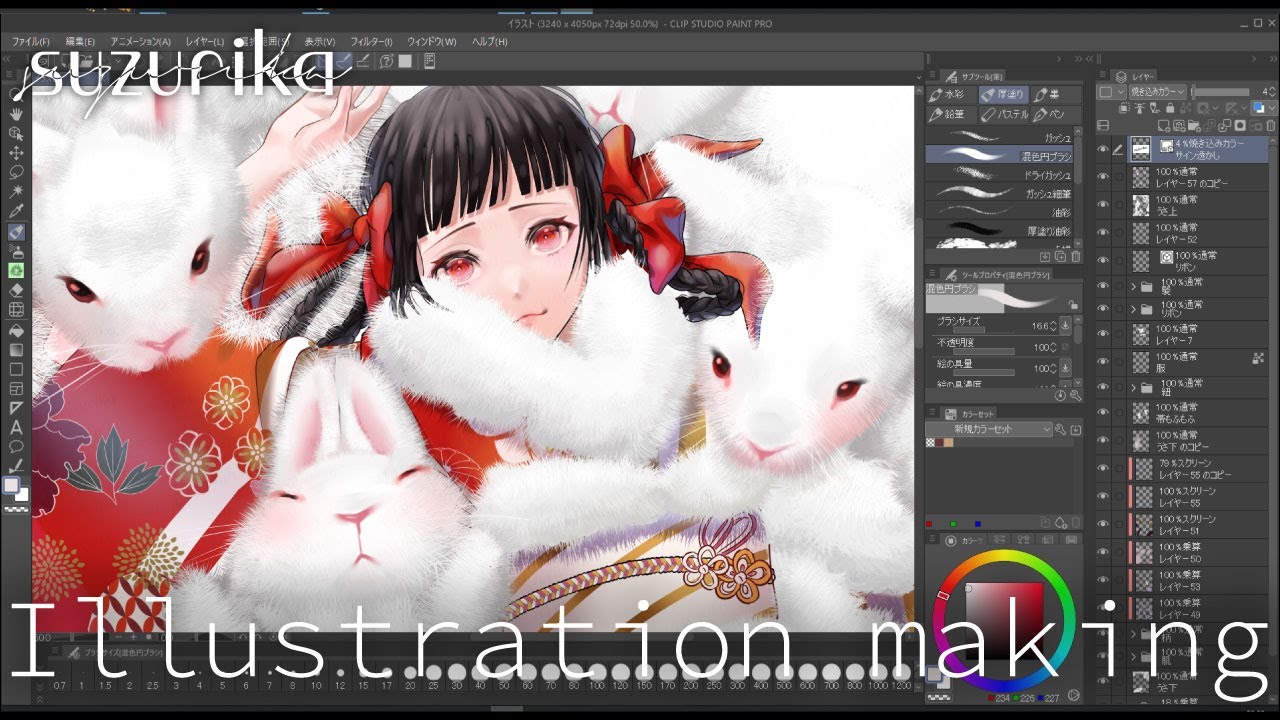Hide the 帯もふもふ layer

[x=1103, y=412]
